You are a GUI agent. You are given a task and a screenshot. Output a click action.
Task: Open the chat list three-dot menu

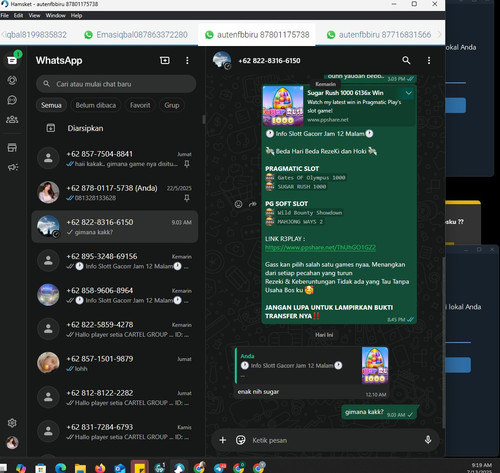187,60
